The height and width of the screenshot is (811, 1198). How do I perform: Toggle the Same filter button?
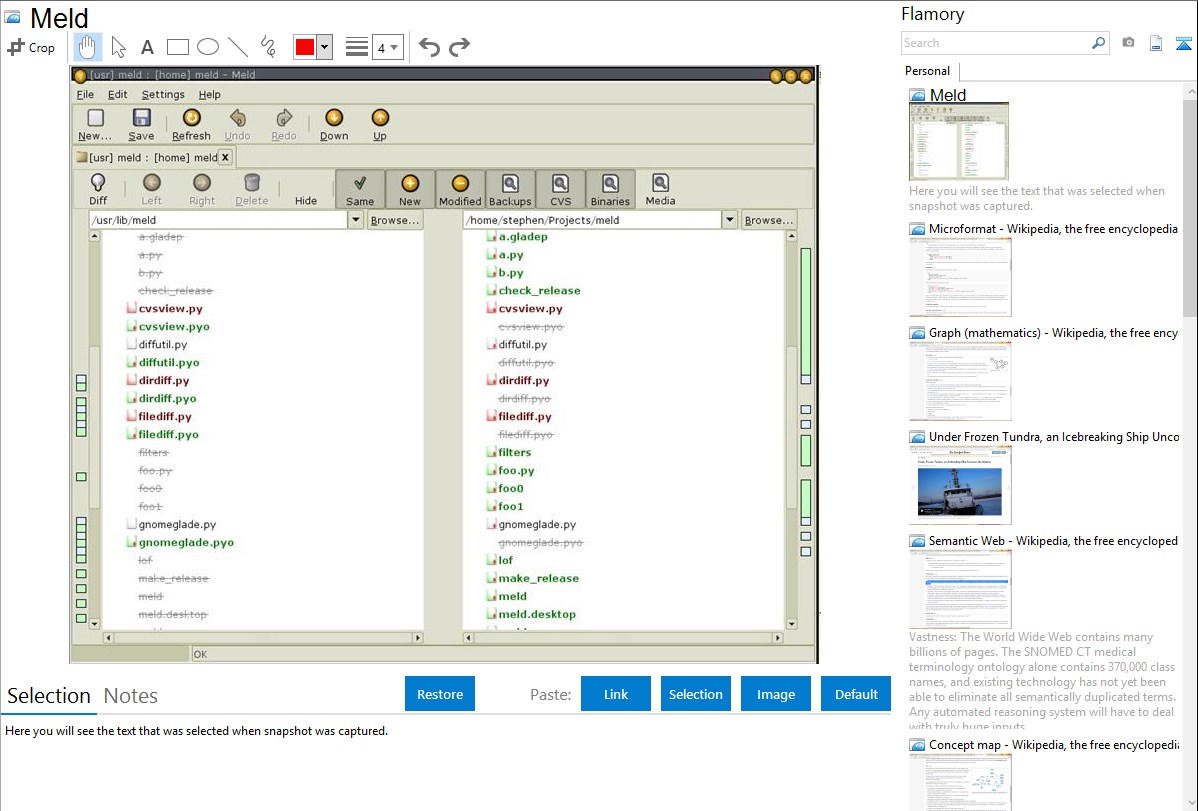point(360,189)
